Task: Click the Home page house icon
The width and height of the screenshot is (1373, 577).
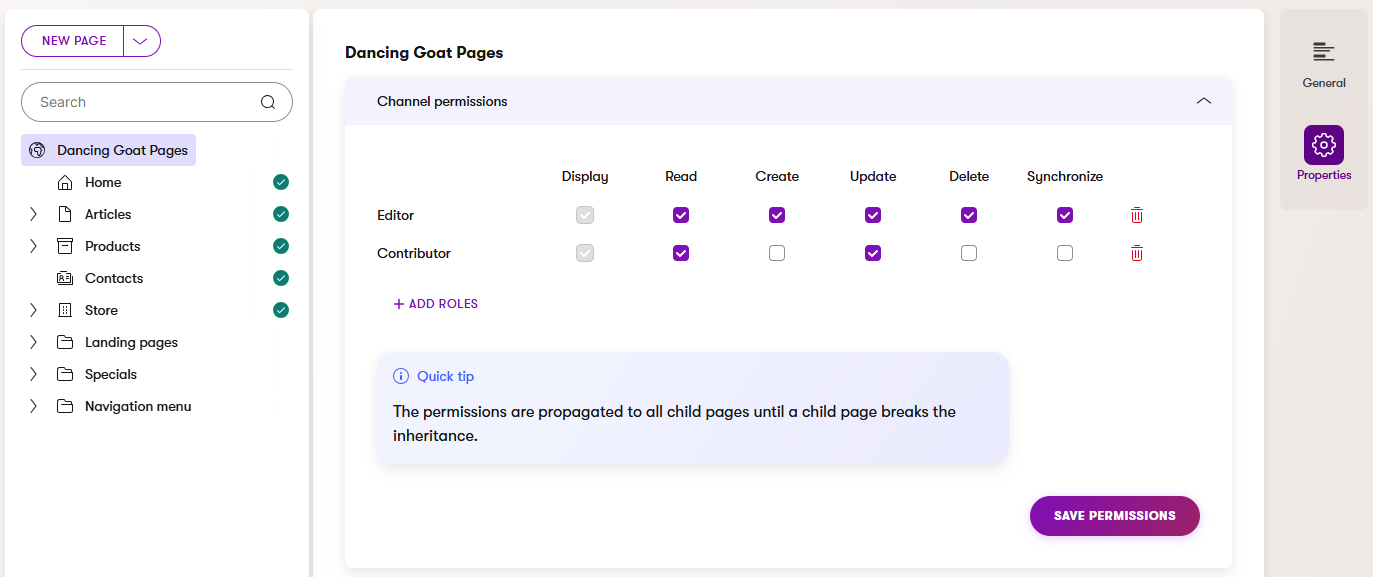Action: click(x=65, y=182)
